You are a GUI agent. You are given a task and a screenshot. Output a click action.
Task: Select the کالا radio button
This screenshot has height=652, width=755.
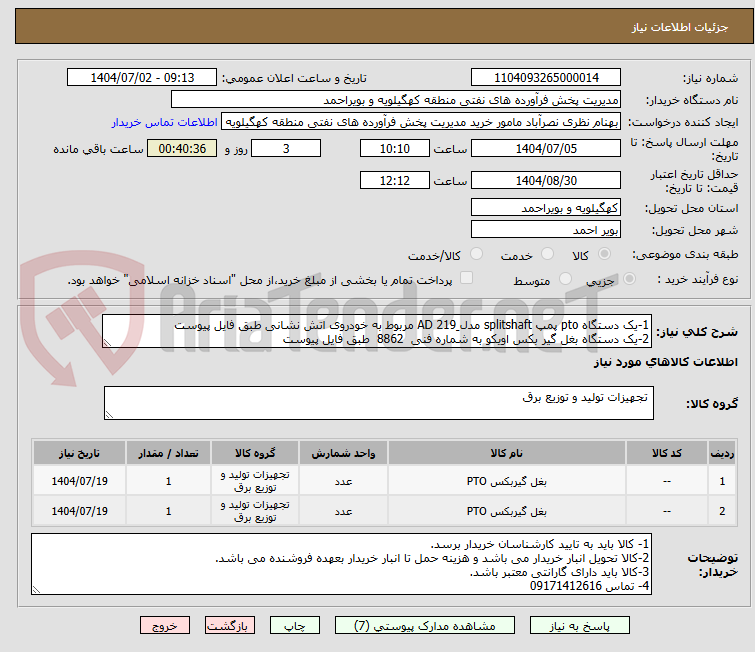(x=604, y=254)
